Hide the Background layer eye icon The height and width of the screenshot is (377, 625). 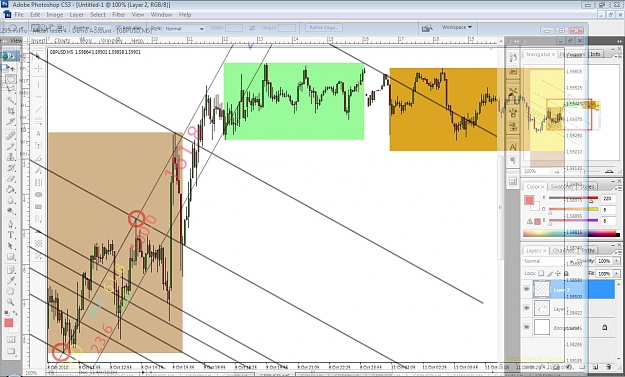tap(527, 327)
